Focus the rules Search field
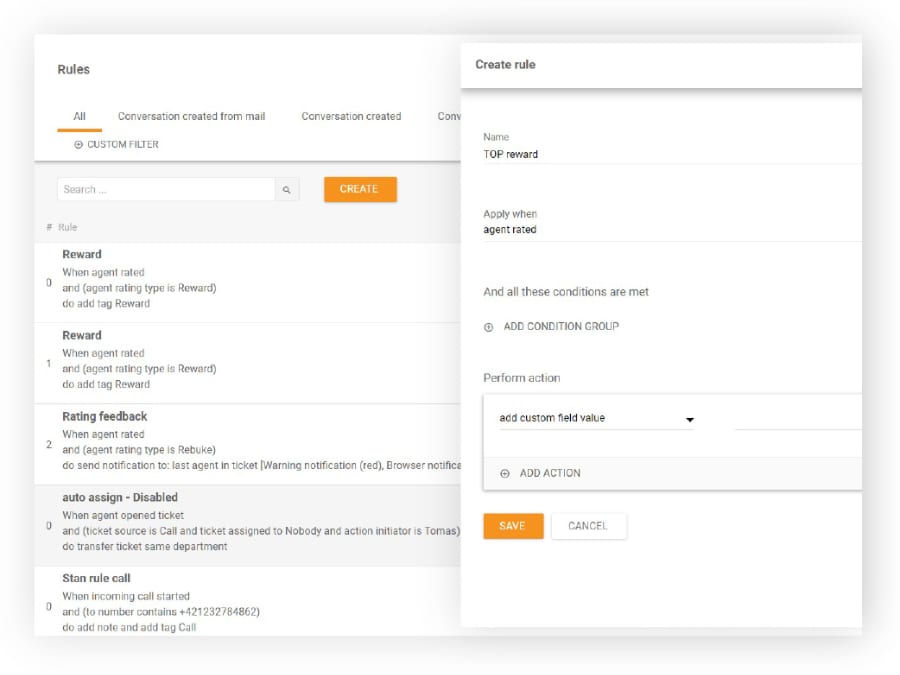Screen dimensions: 900x675 coord(165,190)
